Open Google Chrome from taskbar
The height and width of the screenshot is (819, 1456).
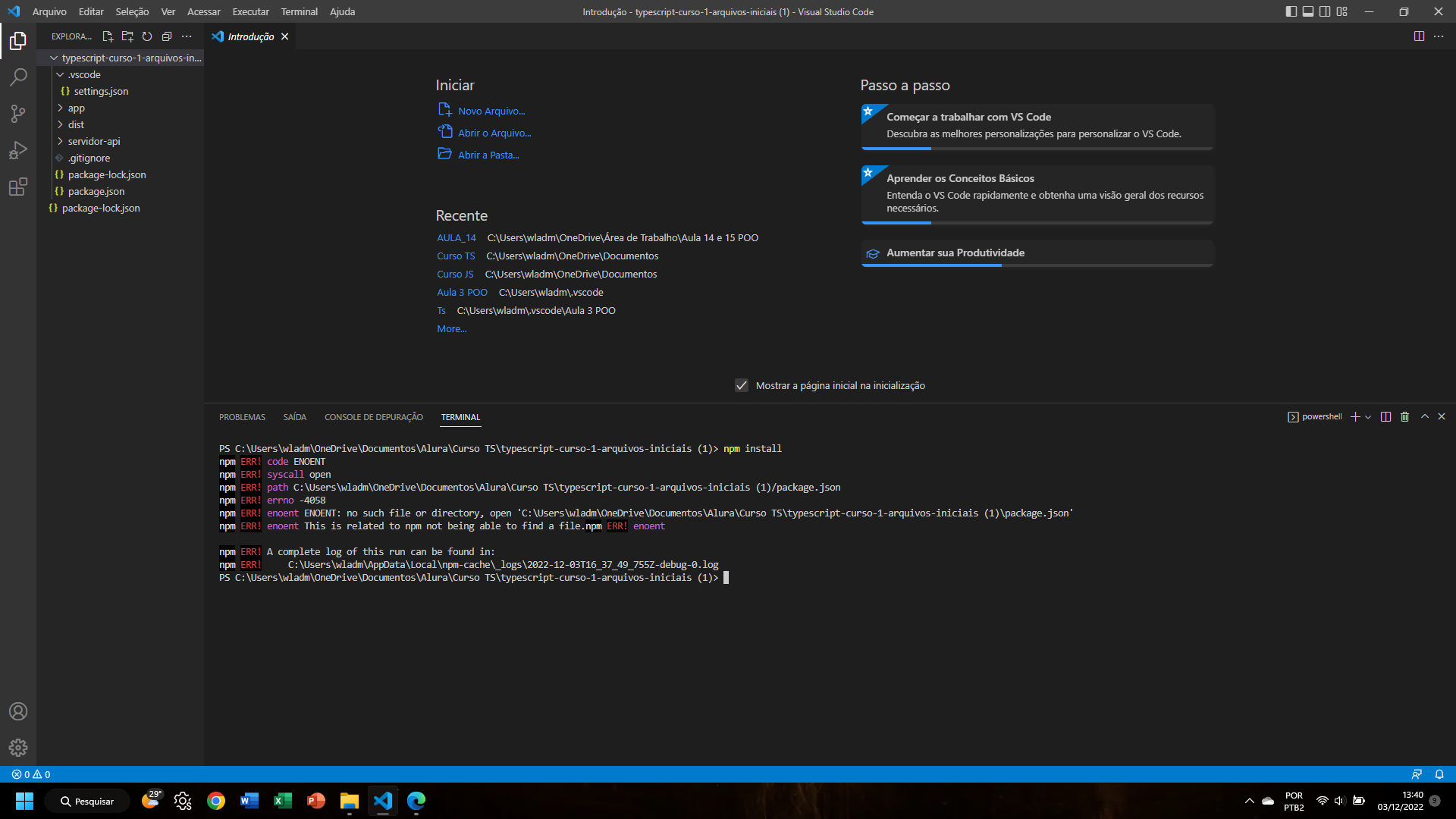coord(216,801)
